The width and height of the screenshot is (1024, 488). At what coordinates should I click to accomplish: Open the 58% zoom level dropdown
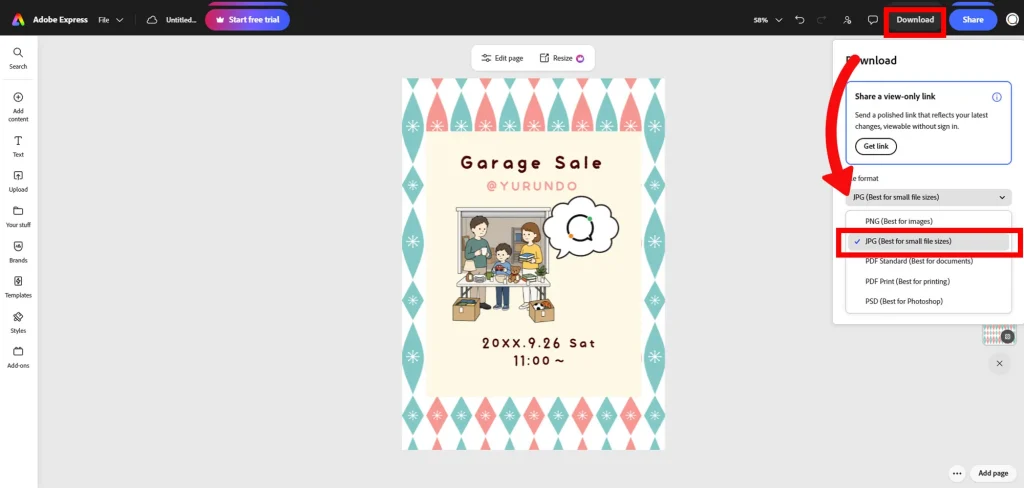768,20
